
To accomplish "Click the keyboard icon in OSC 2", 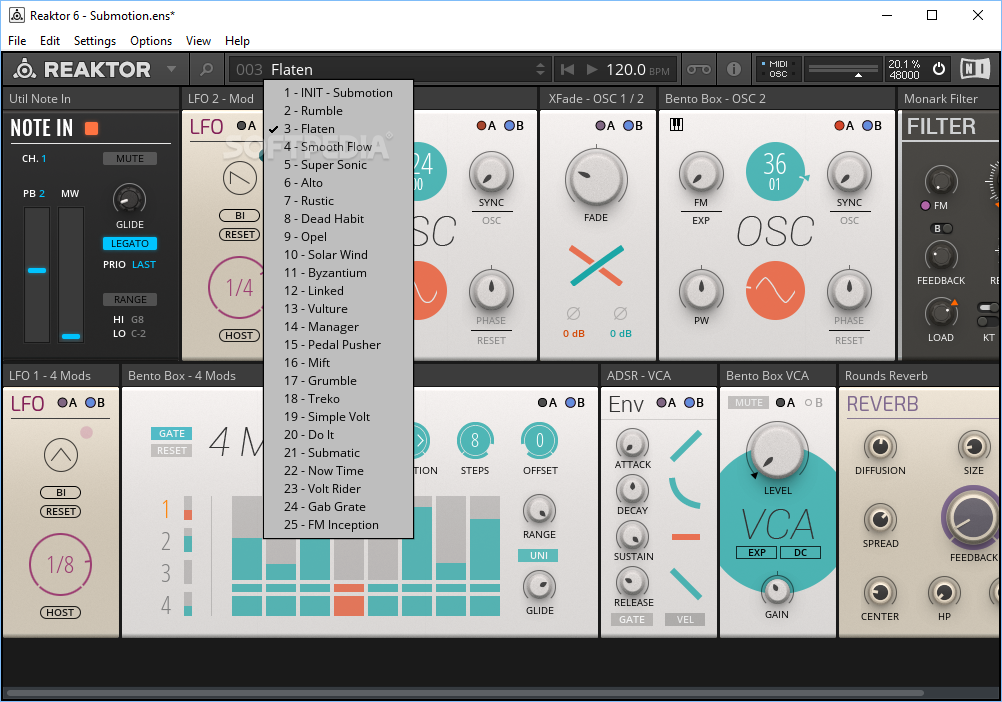I will click(x=677, y=125).
